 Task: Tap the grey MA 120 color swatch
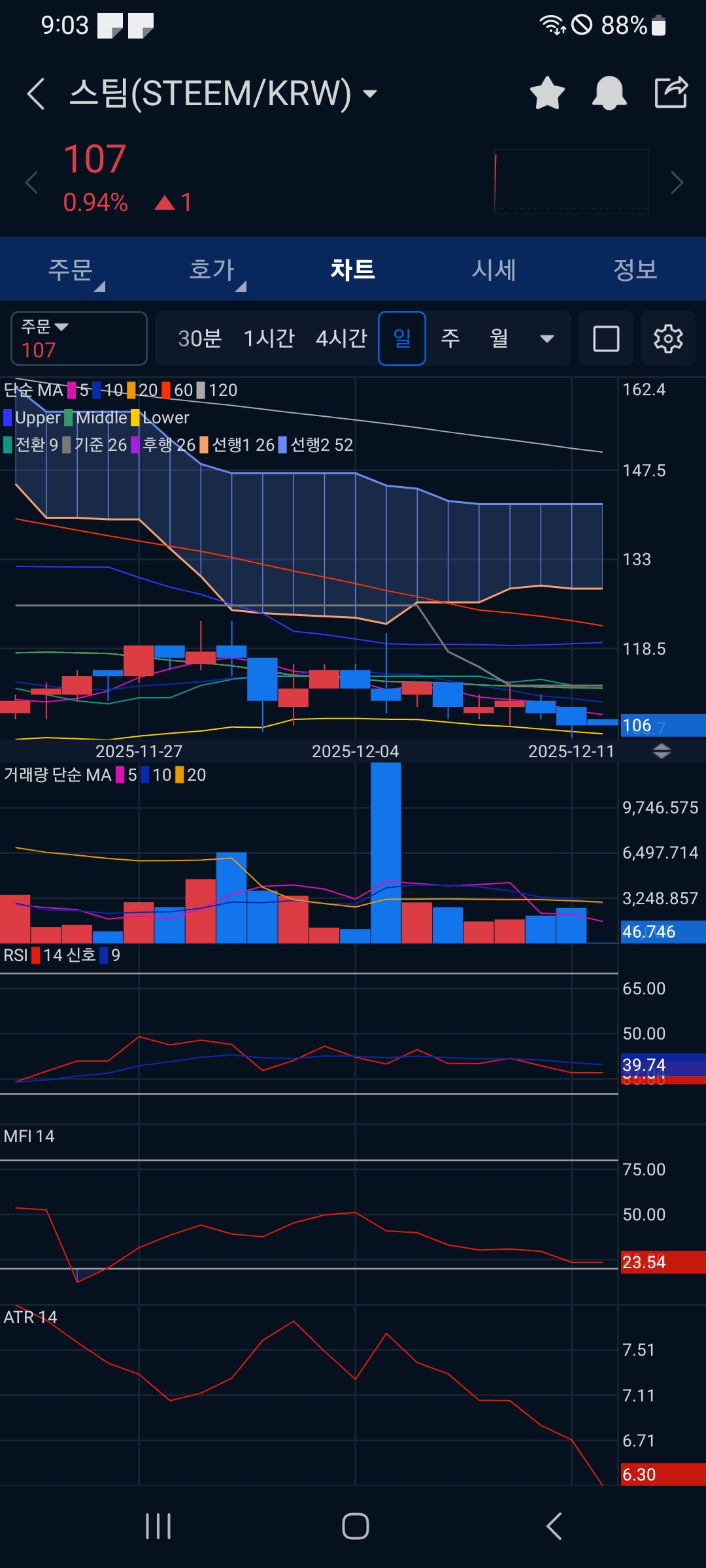(x=201, y=390)
